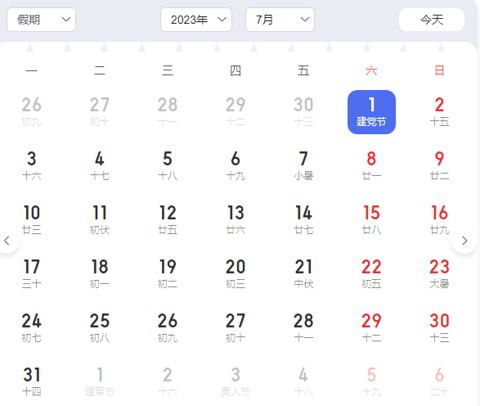Select August 3 男人节 greyed date
This screenshot has width=480, height=406.
(x=236, y=382)
